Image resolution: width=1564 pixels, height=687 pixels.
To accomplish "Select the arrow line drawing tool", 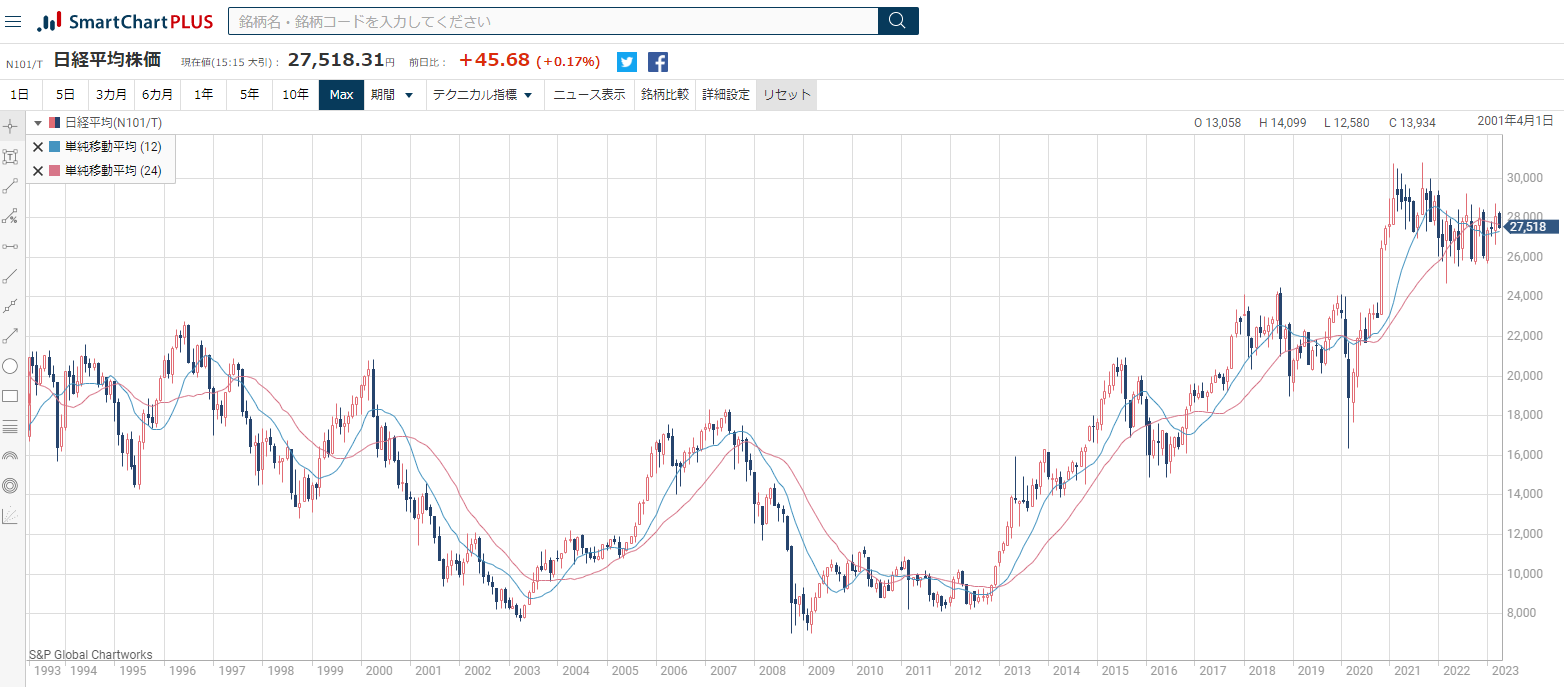I will [x=11, y=336].
